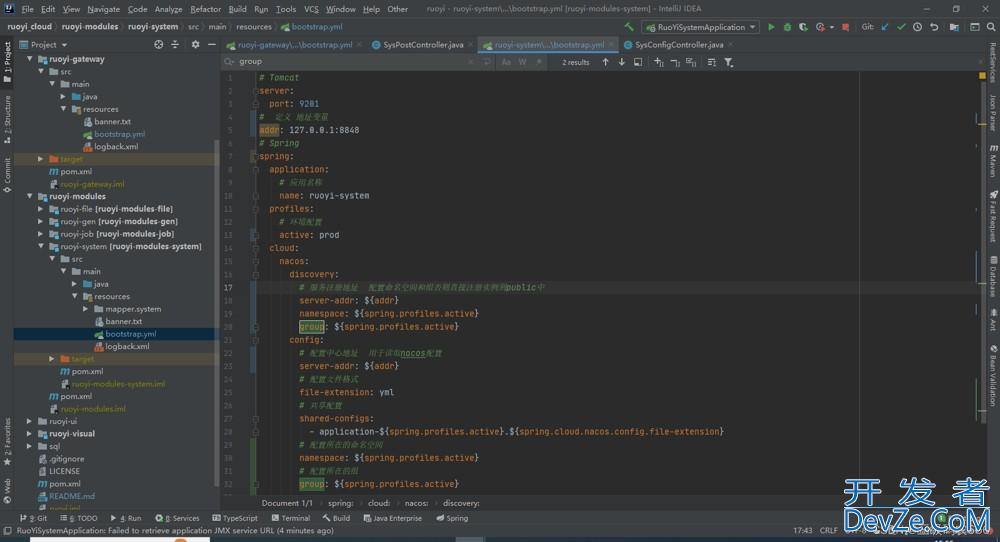Switch to SysConfigController.java tab

[679, 45]
